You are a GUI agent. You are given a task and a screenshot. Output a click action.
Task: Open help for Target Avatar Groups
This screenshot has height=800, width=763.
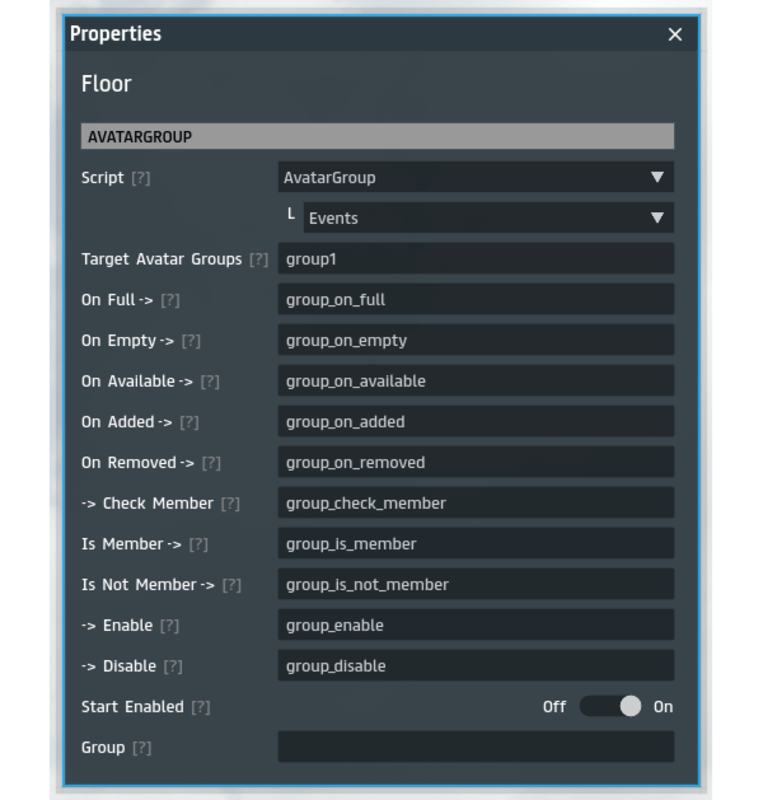coord(259,259)
